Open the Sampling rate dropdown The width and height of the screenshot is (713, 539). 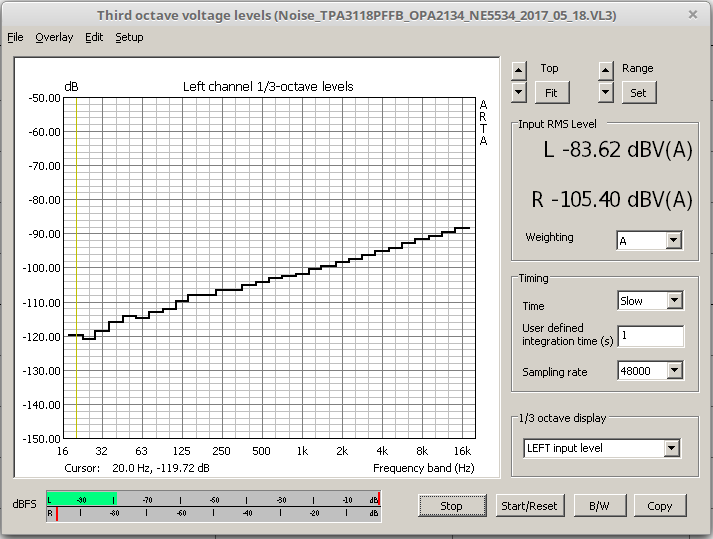point(673,371)
